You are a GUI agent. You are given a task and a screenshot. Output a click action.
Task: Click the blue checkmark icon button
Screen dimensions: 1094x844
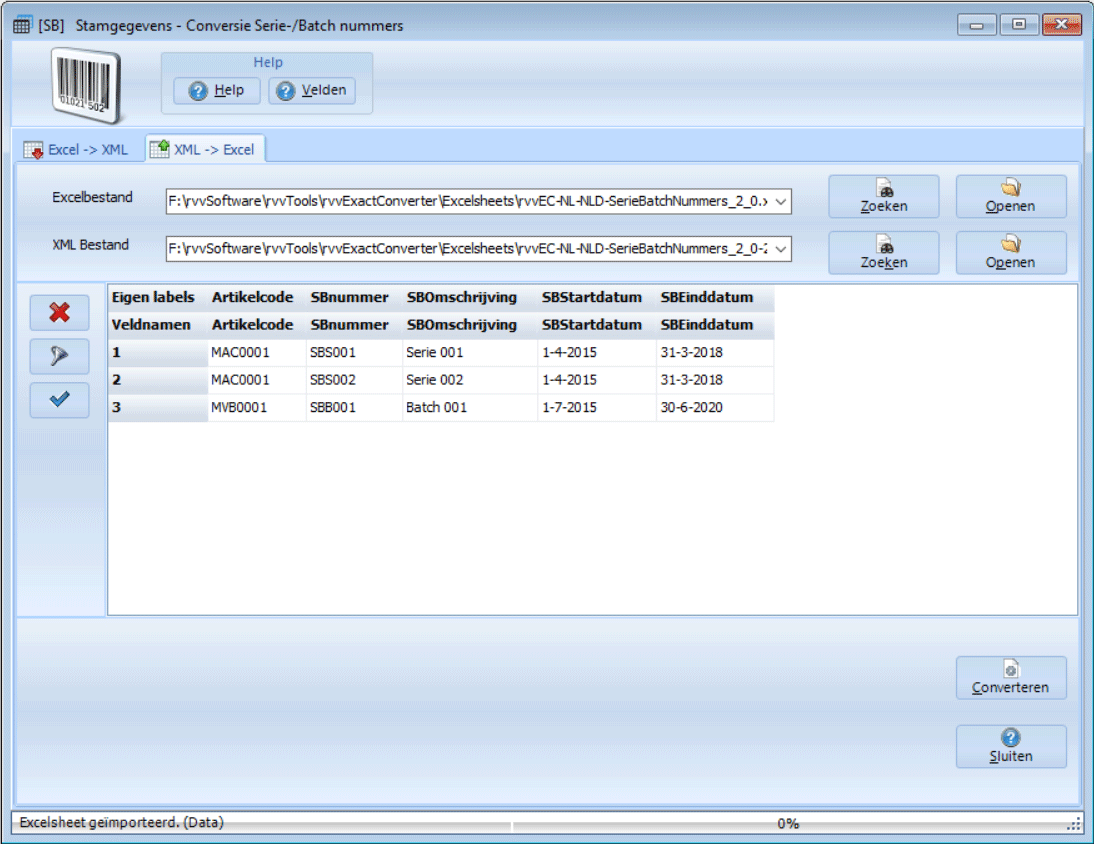(59, 400)
